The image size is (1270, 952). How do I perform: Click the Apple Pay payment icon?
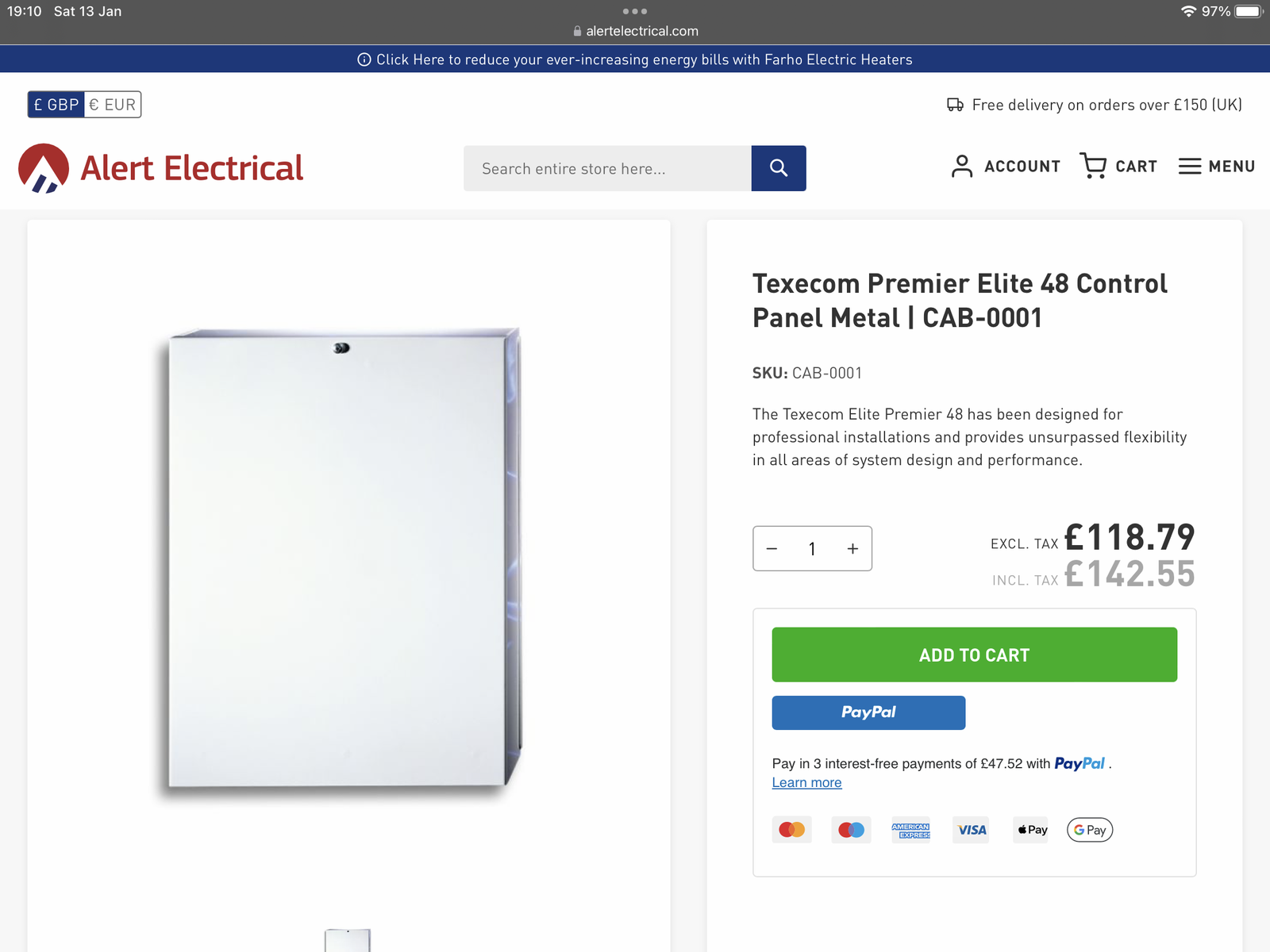[1030, 830]
